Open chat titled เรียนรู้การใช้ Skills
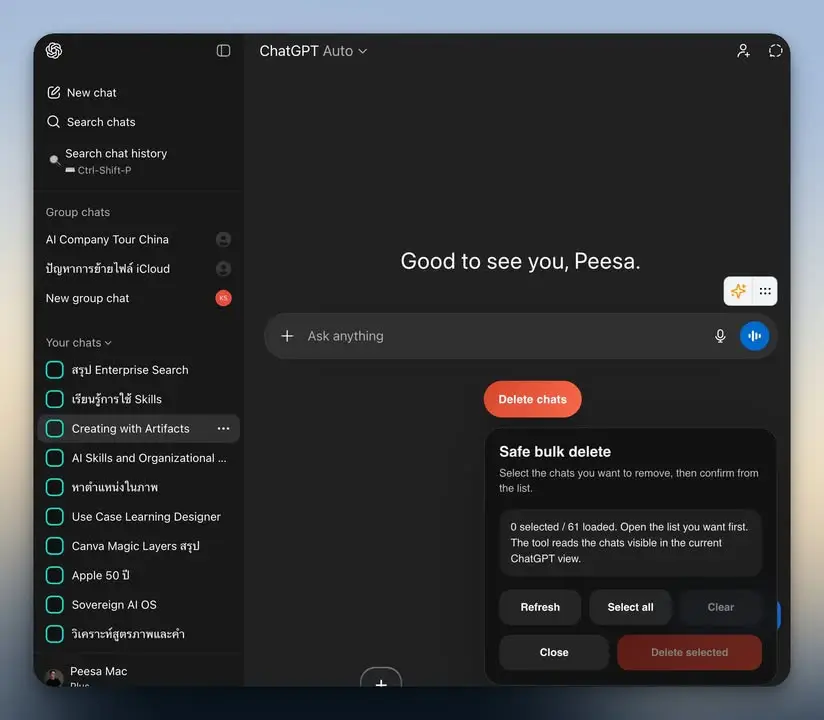Screen dimensions: 824x720 (117, 399)
